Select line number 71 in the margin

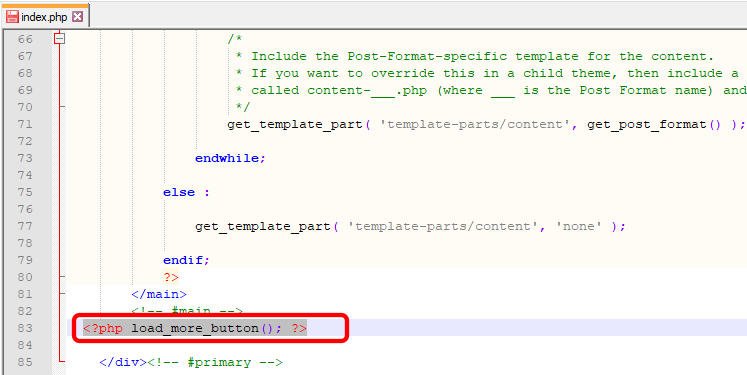point(25,124)
